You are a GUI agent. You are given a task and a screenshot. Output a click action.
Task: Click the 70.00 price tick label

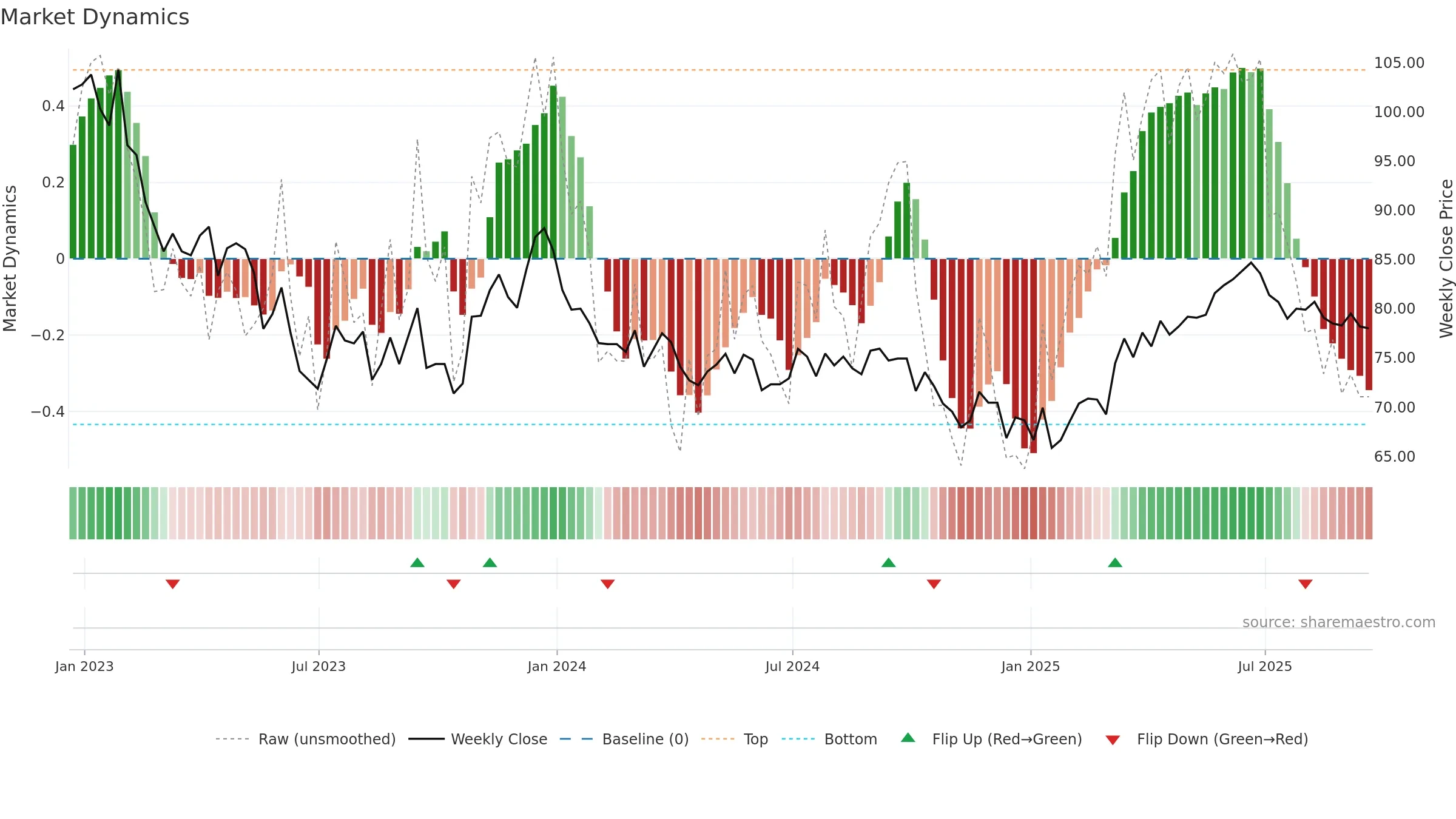point(1395,408)
